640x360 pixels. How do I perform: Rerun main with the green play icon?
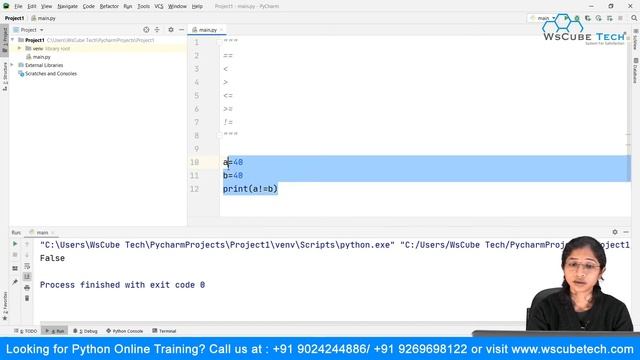click(x=15, y=244)
